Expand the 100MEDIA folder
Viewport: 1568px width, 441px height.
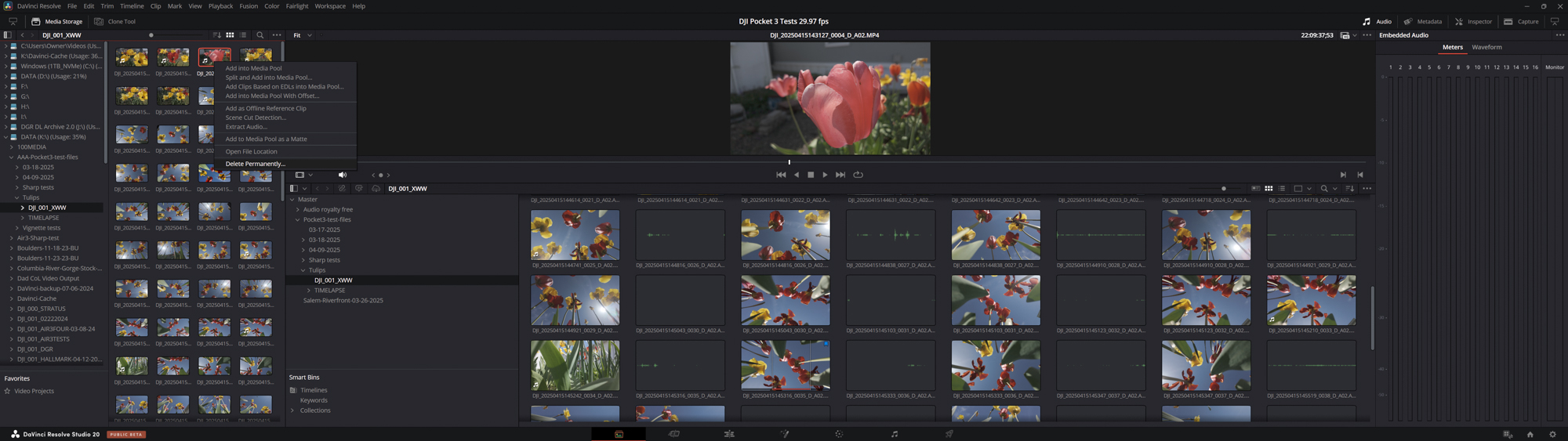click(12, 147)
